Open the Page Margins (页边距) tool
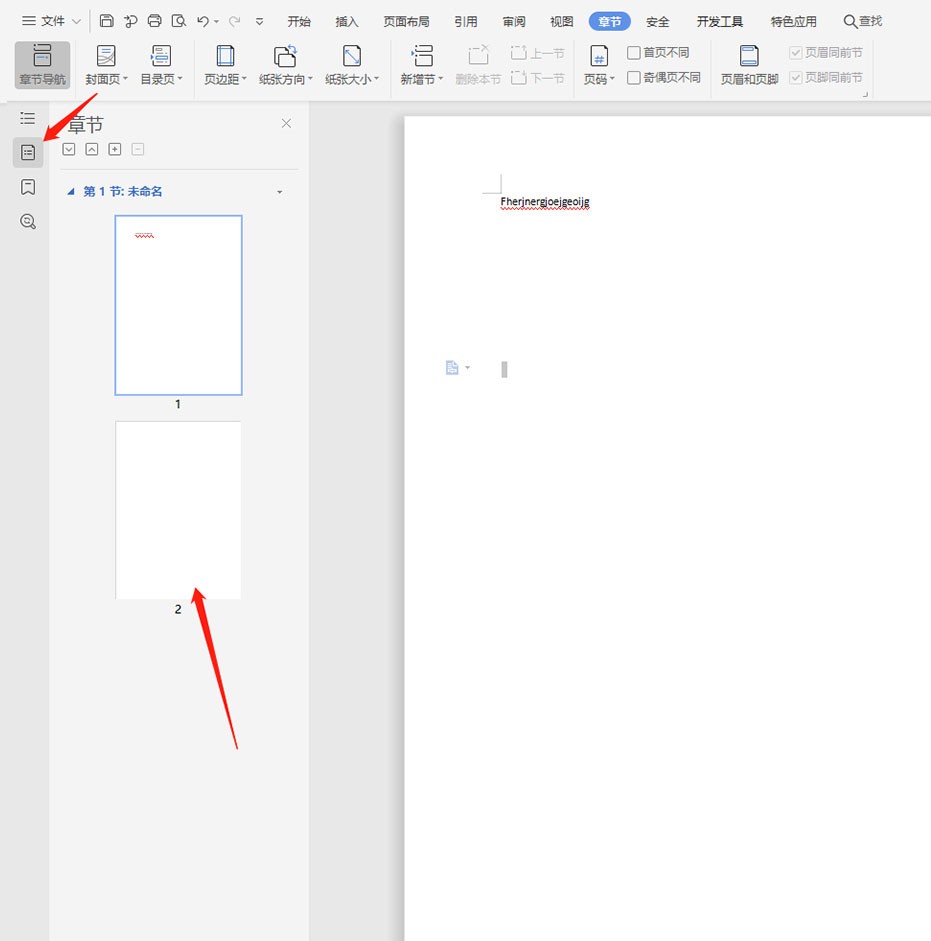Viewport: 931px width, 941px height. click(x=225, y=65)
